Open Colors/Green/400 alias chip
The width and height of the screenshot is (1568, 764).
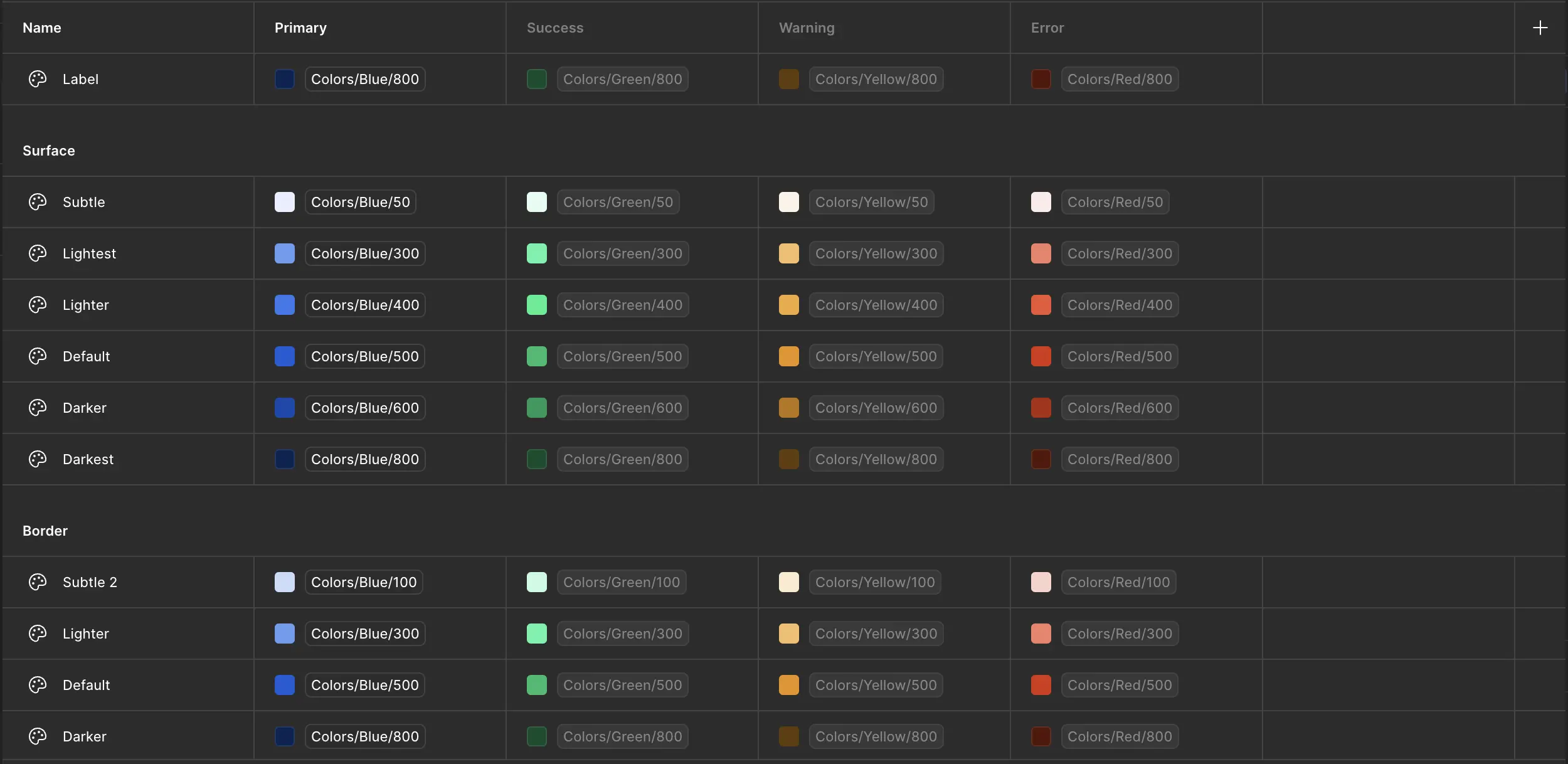[622, 305]
